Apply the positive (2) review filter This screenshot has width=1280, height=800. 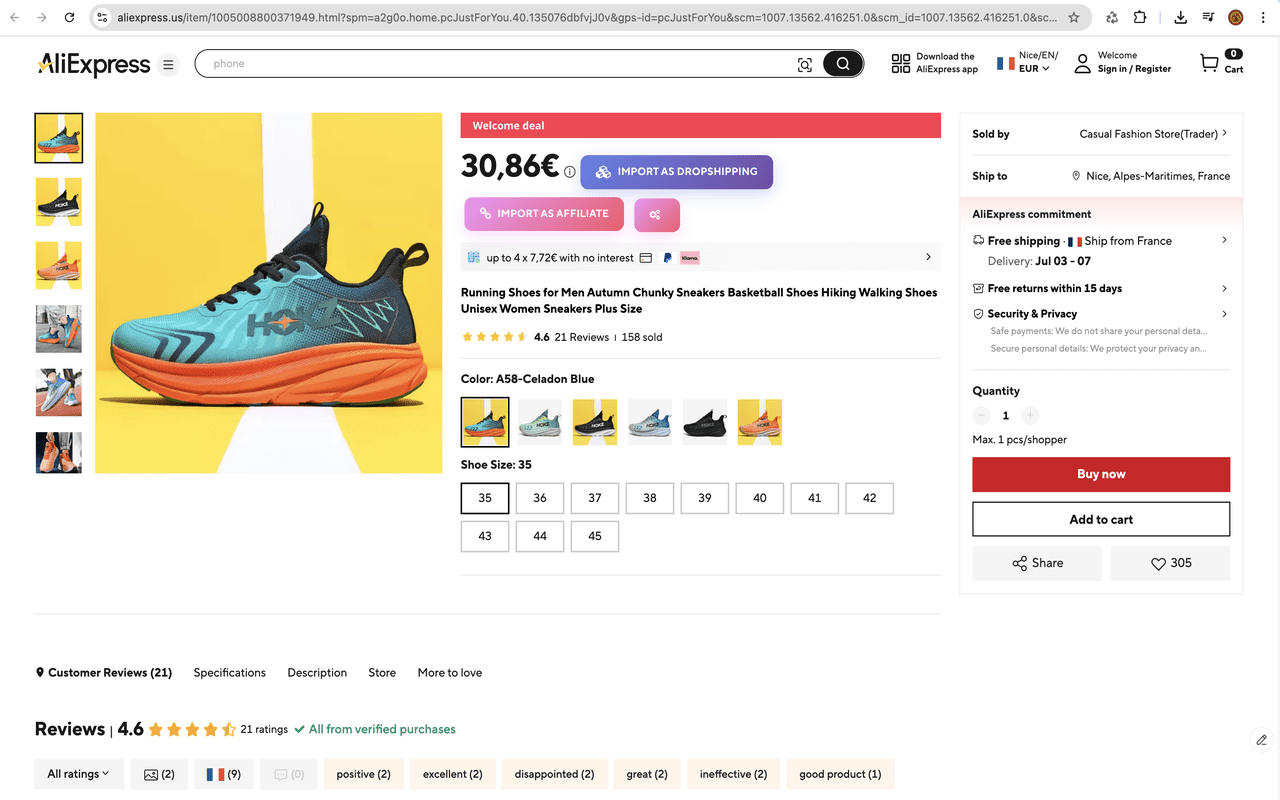coord(363,774)
